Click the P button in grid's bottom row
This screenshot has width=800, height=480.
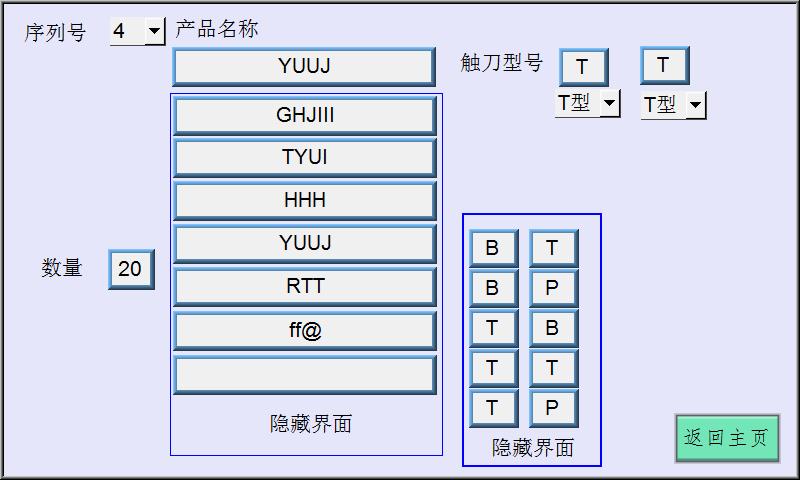(x=552, y=408)
